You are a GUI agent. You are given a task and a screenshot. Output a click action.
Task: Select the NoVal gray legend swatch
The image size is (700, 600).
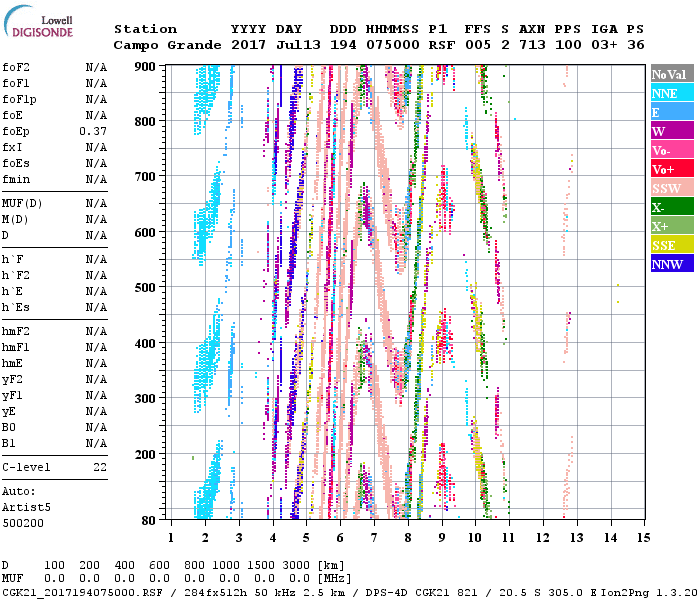[669, 75]
